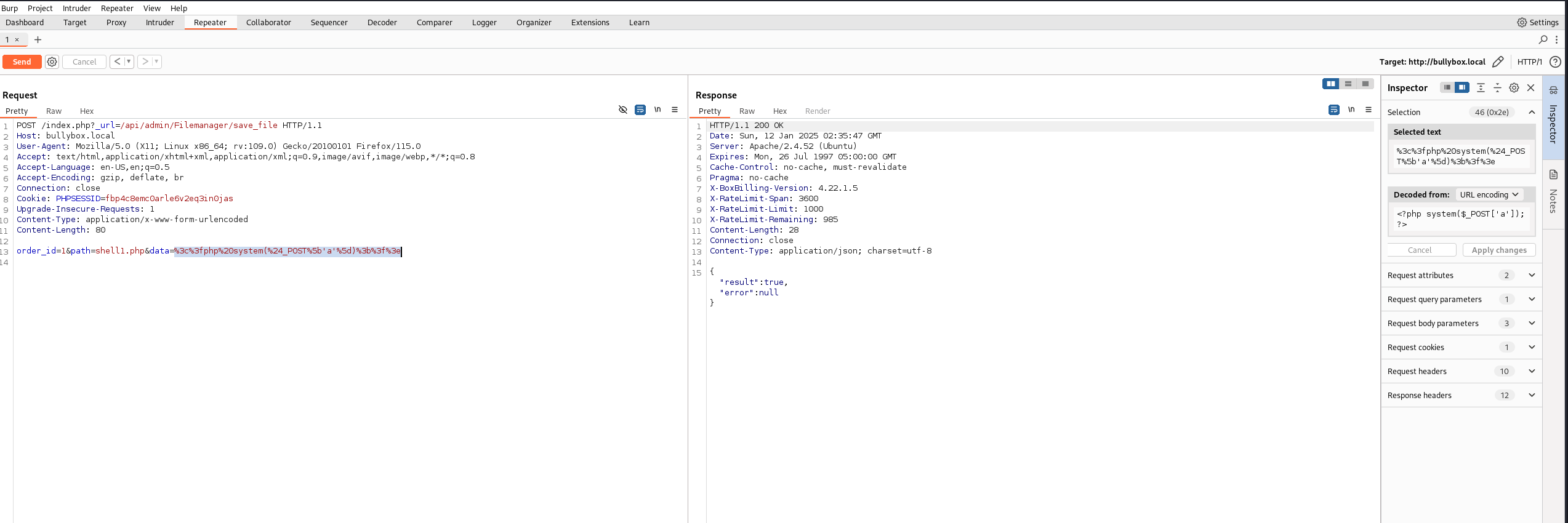
Task: Toggle newline \n display in Response panel
Action: (1351, 110)
